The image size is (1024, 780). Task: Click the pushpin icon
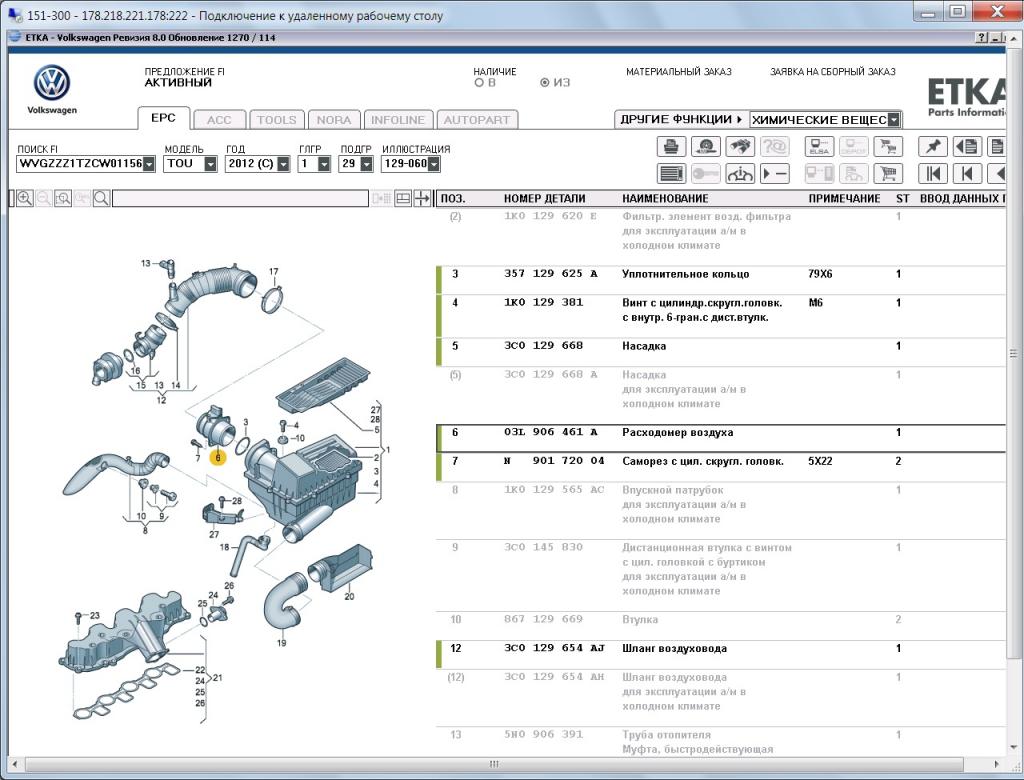click(933, 146)
